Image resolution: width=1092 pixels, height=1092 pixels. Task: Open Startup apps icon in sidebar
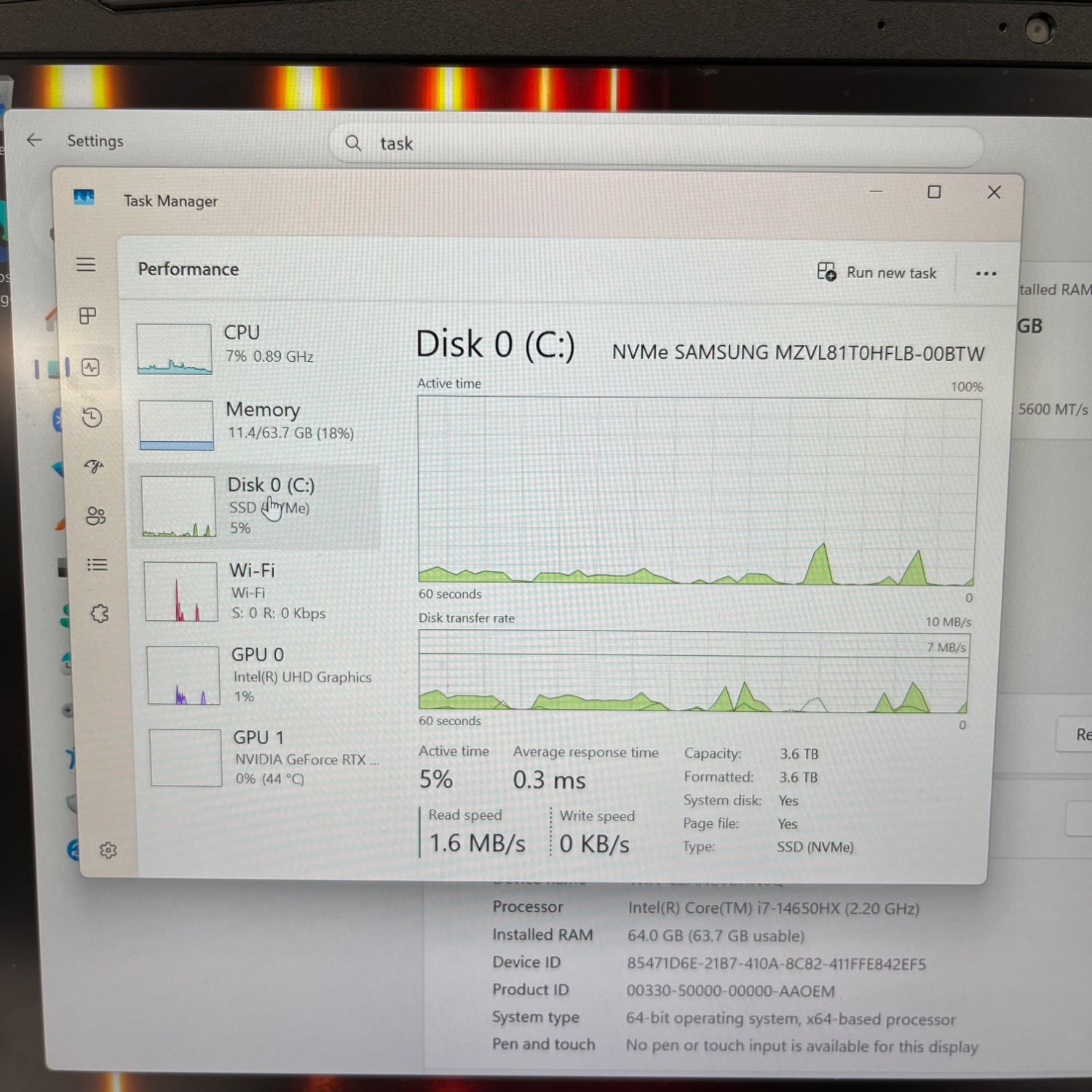(94, 466)
